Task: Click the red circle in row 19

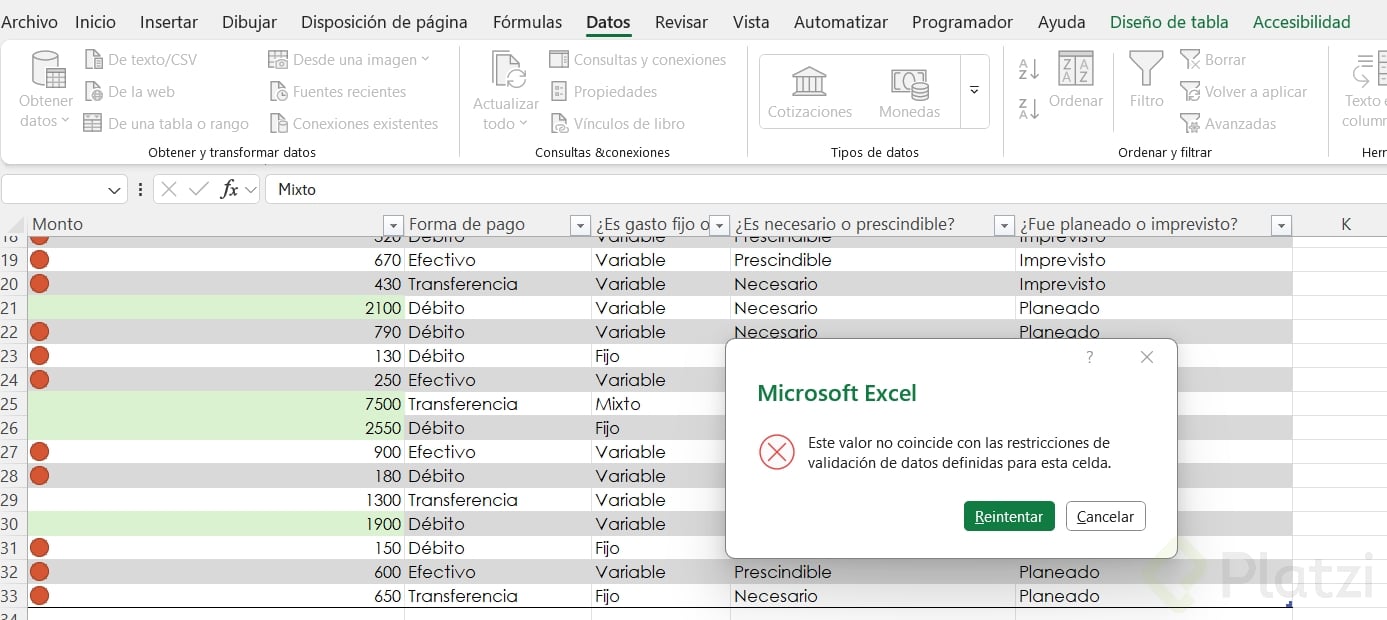Action: [x=40, y=260]
